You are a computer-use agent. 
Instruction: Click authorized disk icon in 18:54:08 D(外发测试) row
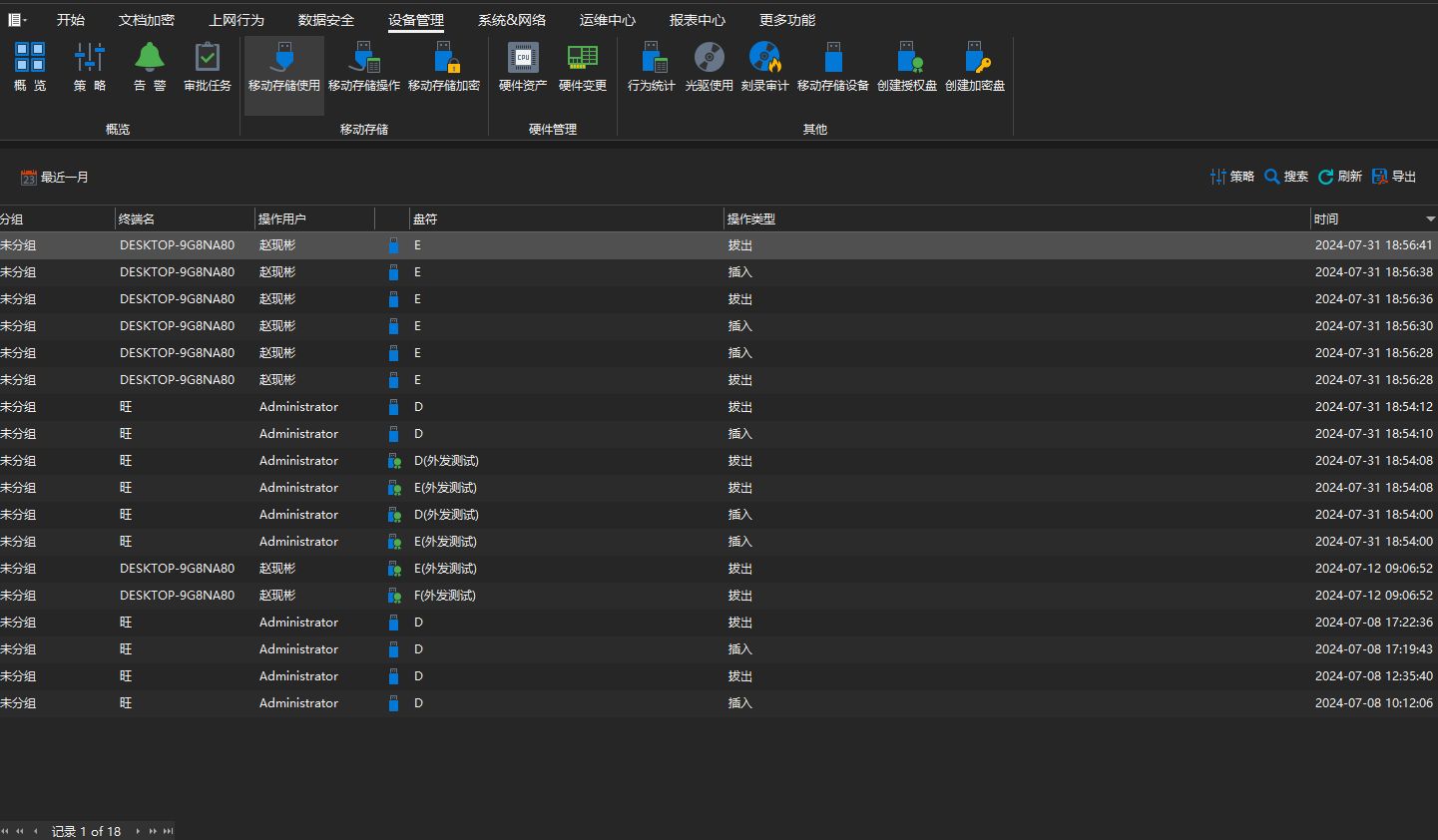pos(394,461)
